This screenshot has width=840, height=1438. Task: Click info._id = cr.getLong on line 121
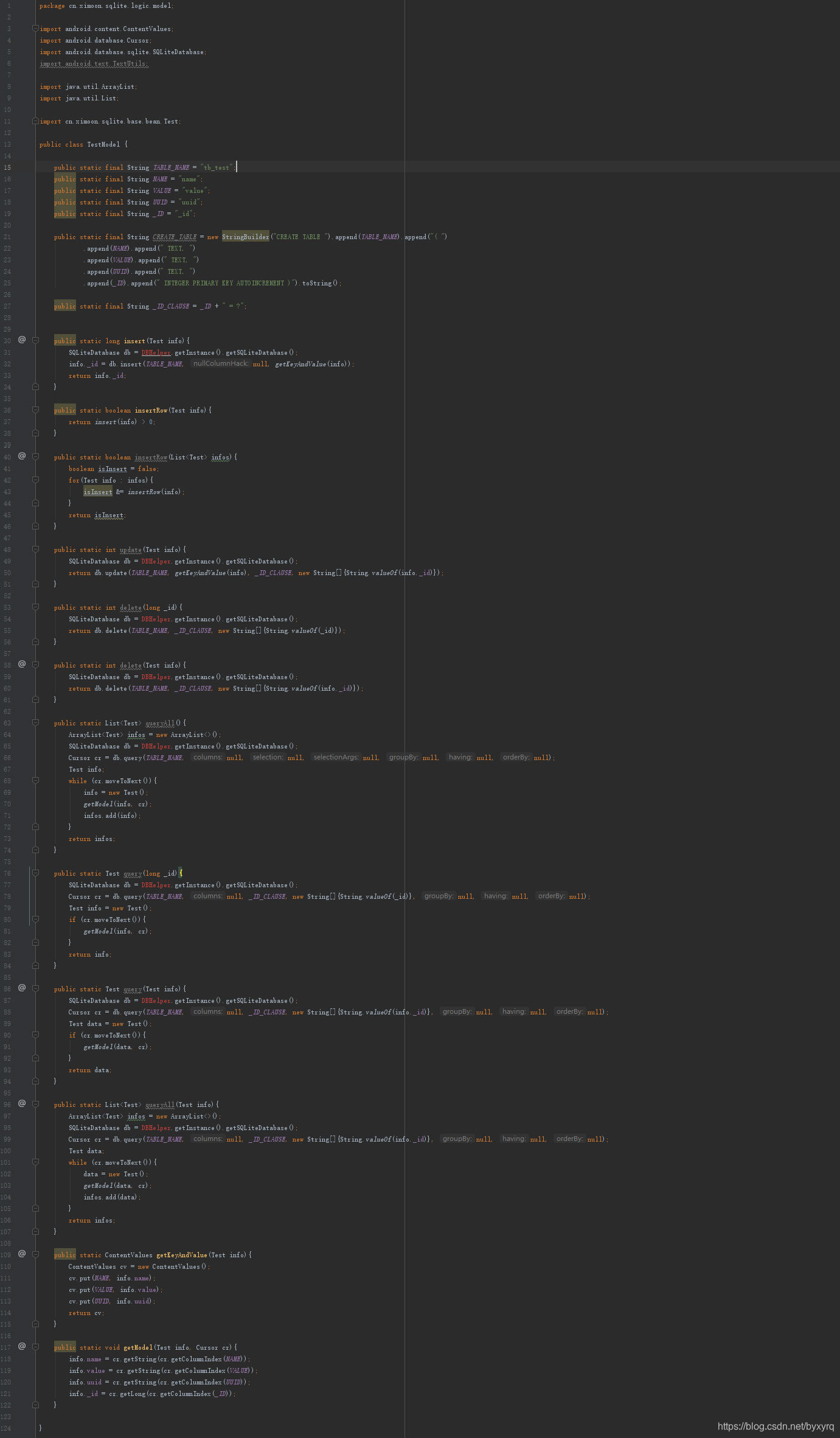(x=152, y=1394)
